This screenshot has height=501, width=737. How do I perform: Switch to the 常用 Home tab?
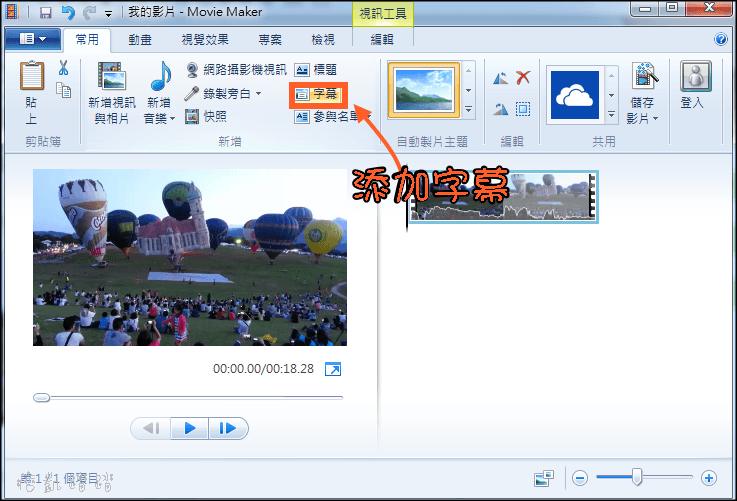click(x=87, y=39)
